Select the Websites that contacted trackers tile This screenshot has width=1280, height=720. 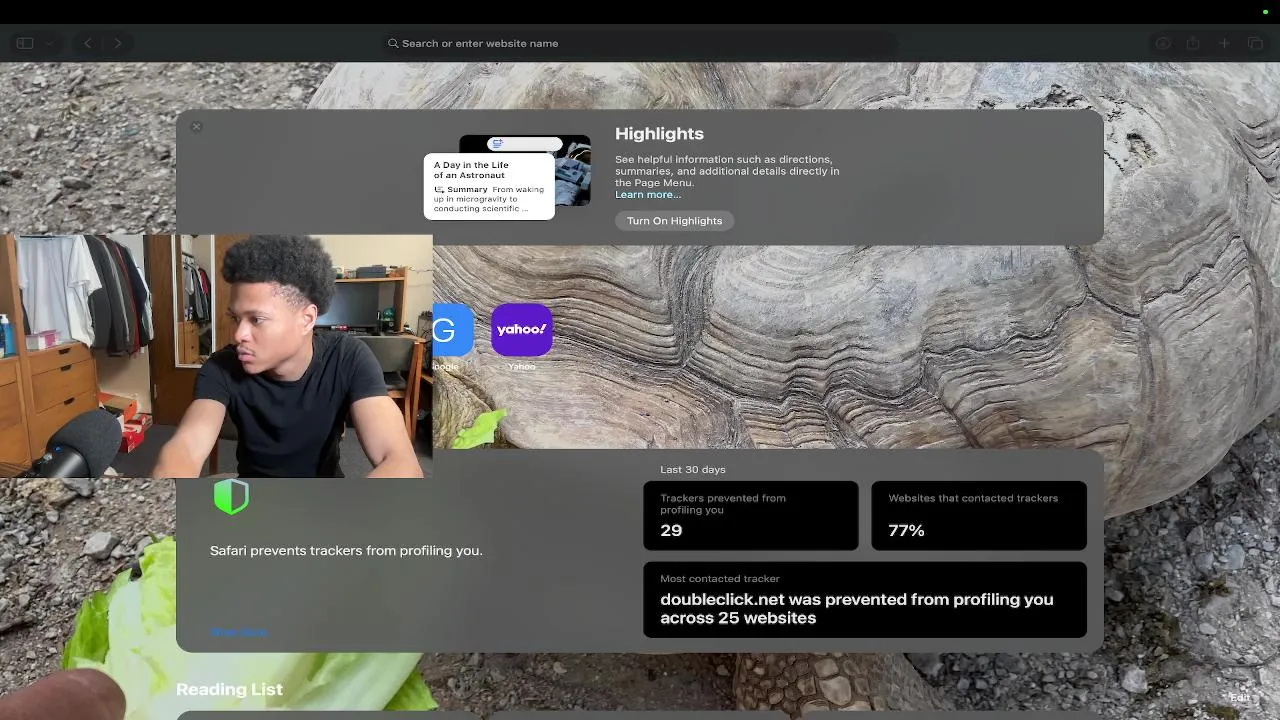(978, 515)
